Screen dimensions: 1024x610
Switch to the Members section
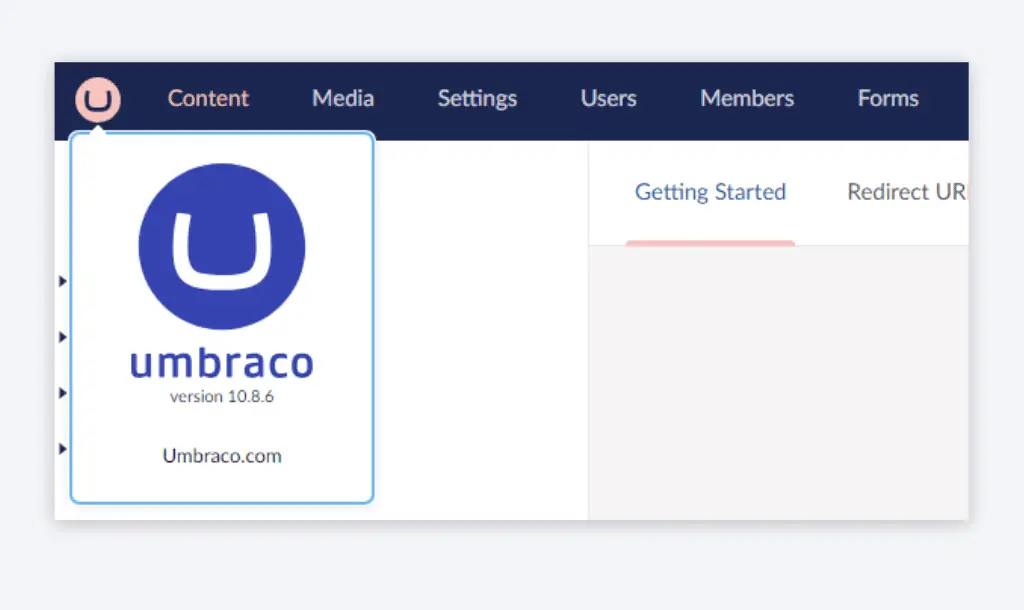point(747,99)
